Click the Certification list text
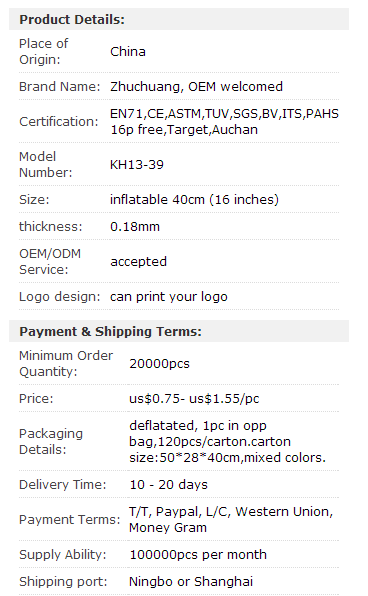 [x=224, y=122]
